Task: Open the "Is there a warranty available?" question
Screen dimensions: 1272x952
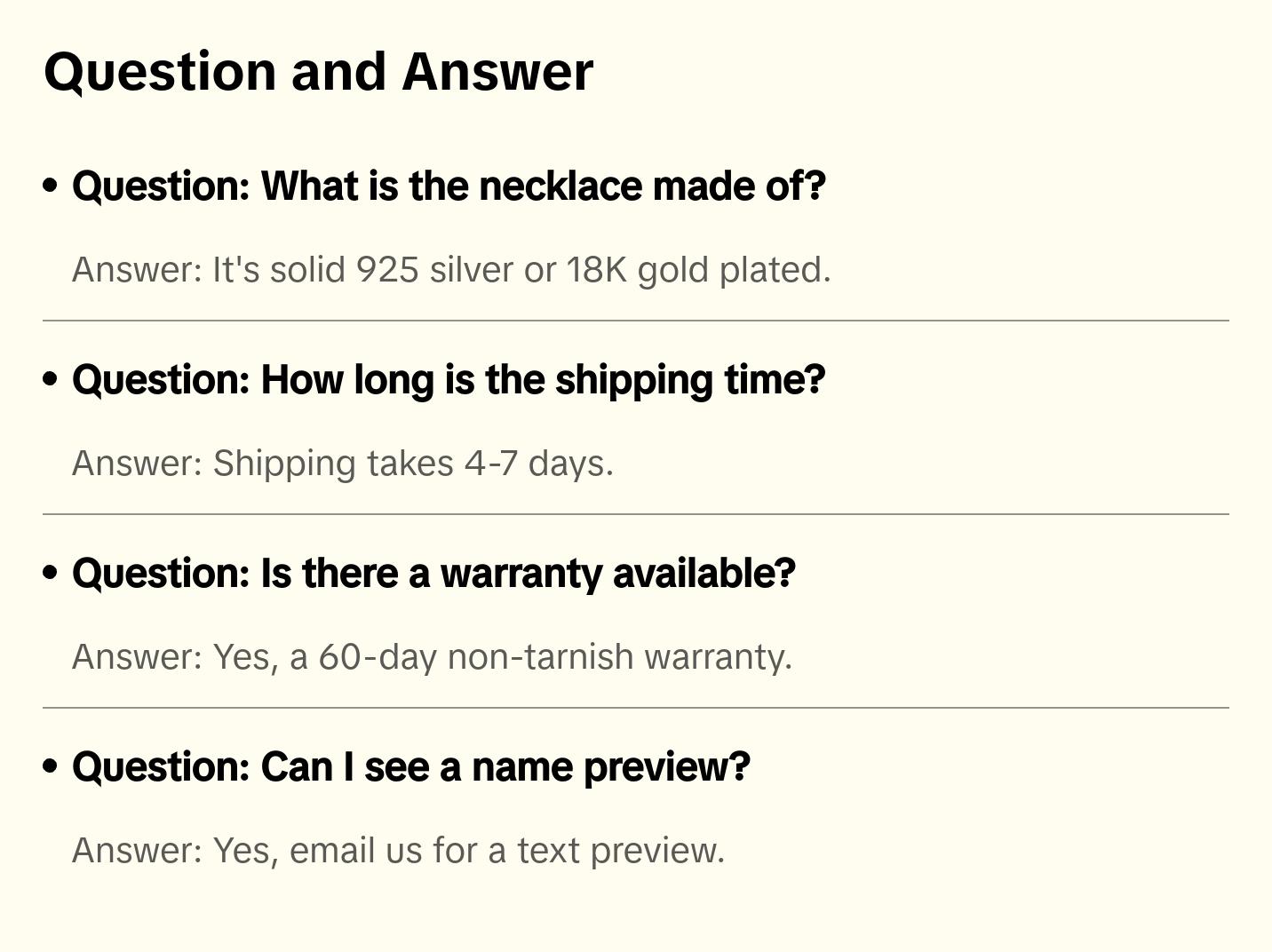Action: [x=433, y=574]
